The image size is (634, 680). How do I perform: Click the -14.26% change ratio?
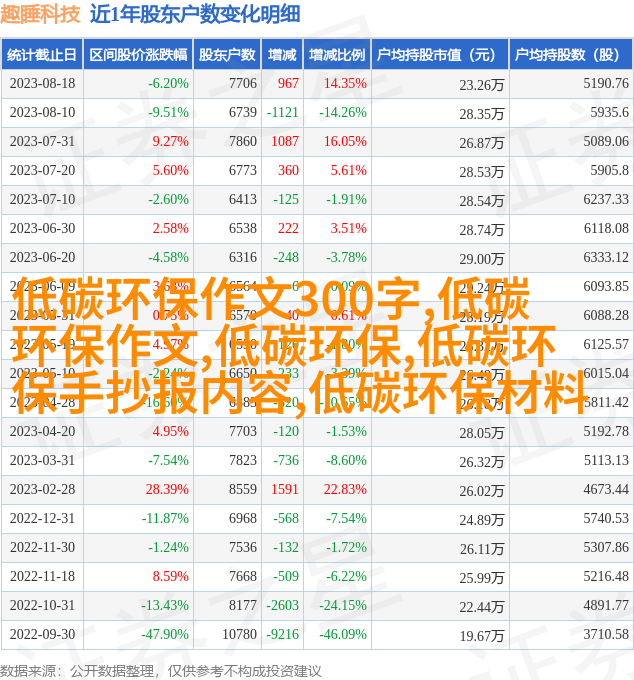coord(343,112)
